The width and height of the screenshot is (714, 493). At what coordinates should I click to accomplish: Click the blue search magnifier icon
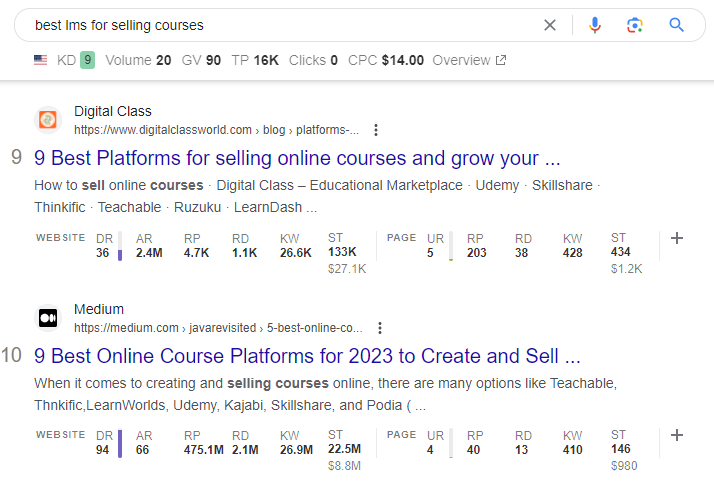click(x=676, y=25)
